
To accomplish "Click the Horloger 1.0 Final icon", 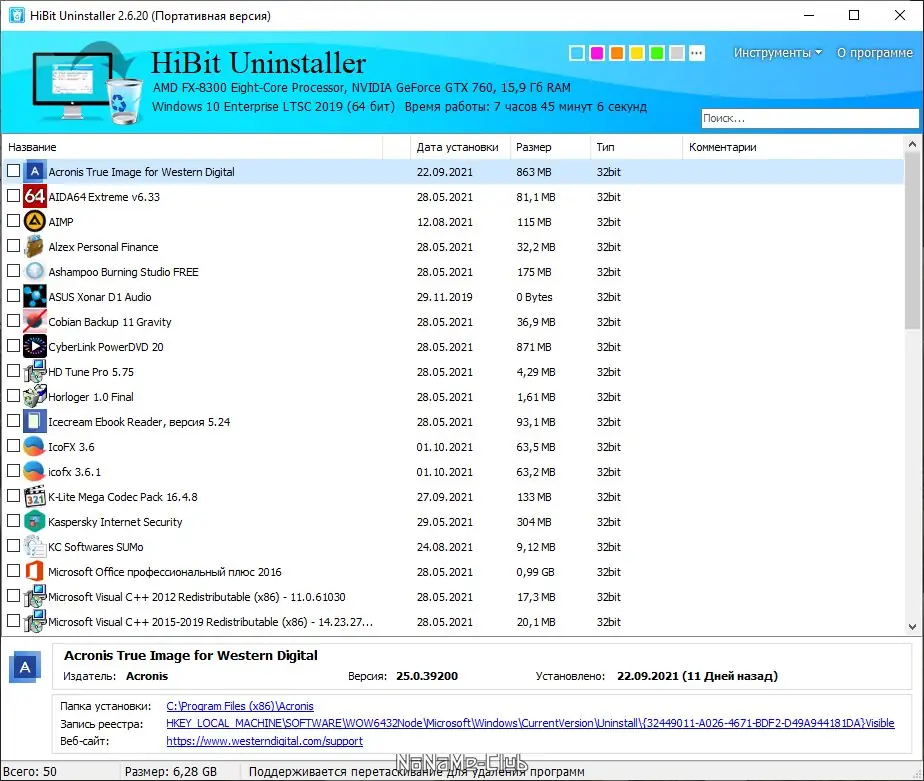I will [x=35, y=396].
